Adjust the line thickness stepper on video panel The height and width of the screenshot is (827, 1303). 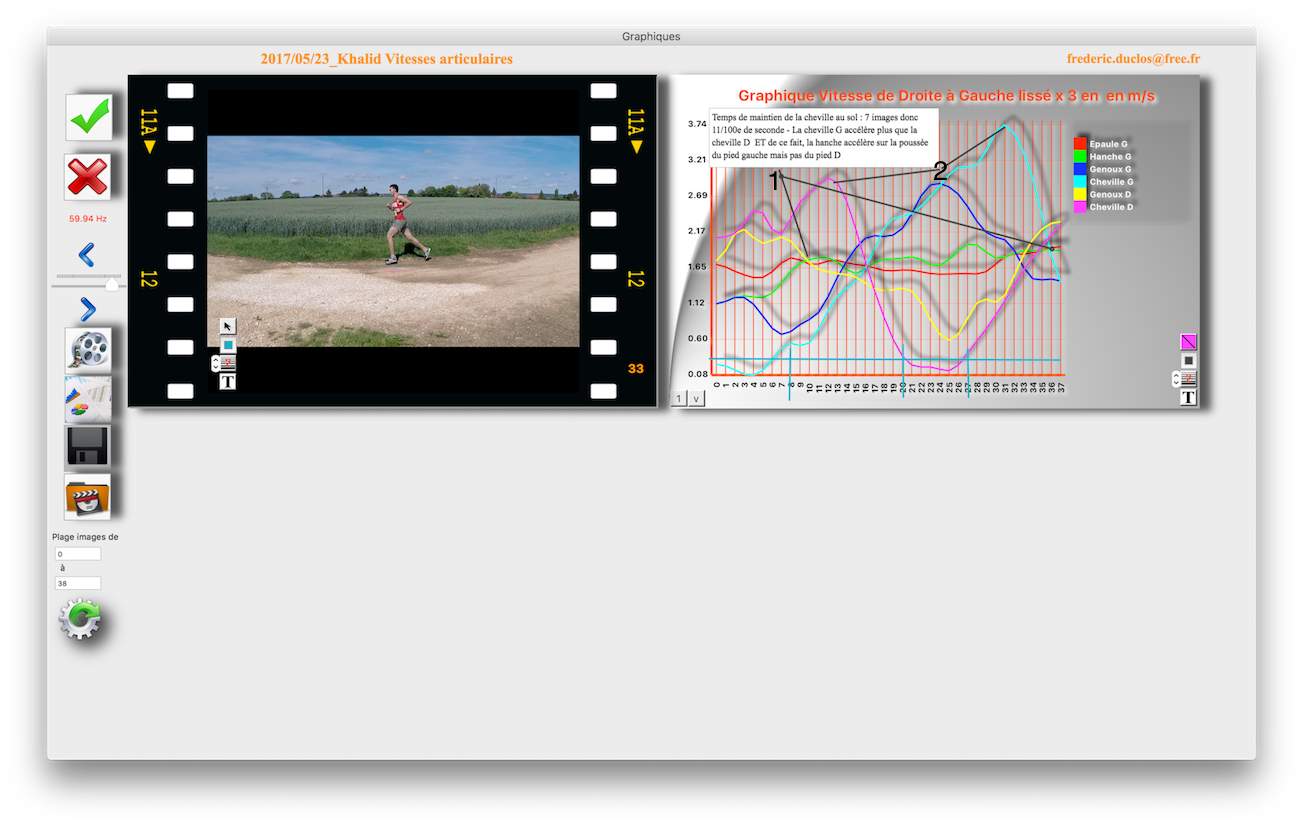click(x=215, y=364)
